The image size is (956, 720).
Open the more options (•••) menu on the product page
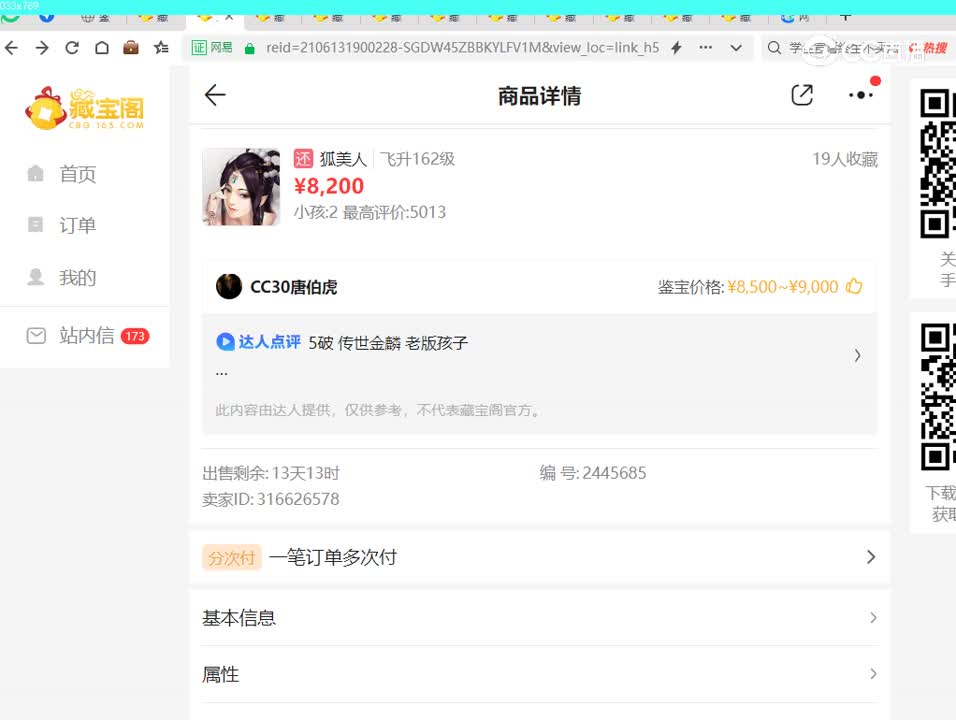click(861, 94)
